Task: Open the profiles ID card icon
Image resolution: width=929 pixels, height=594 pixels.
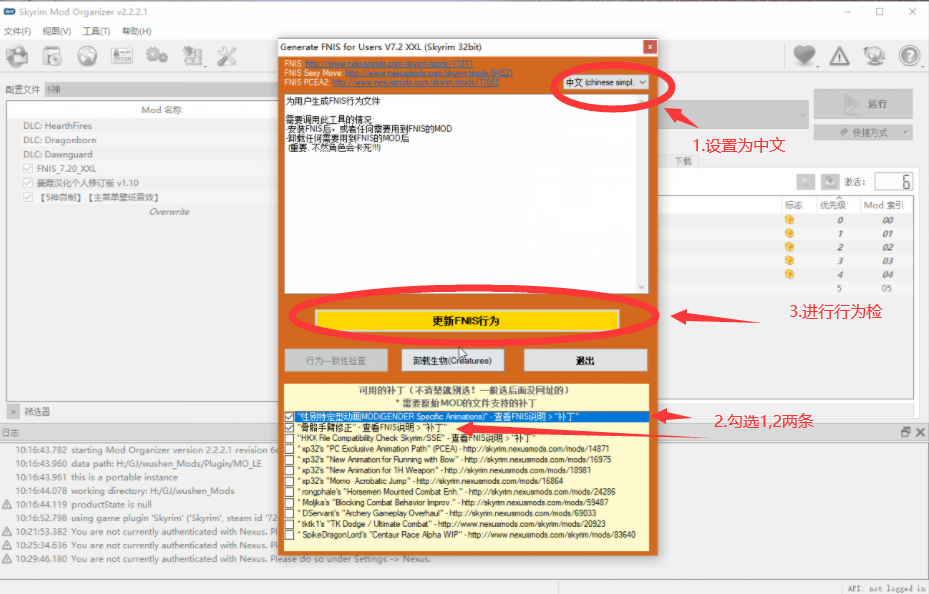Action: pos(122,56)
